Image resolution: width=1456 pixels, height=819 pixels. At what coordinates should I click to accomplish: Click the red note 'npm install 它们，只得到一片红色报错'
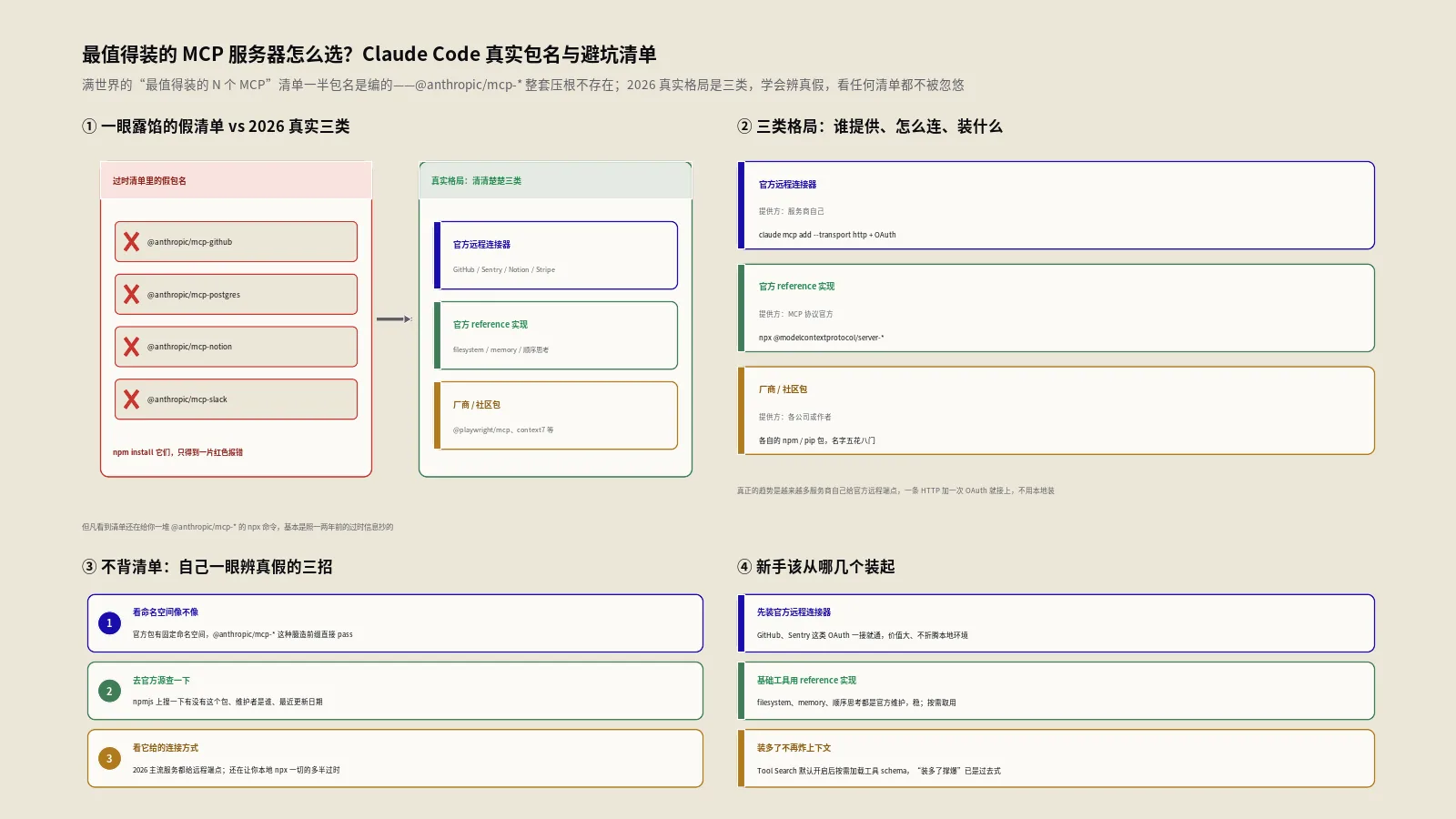point(177,452)
